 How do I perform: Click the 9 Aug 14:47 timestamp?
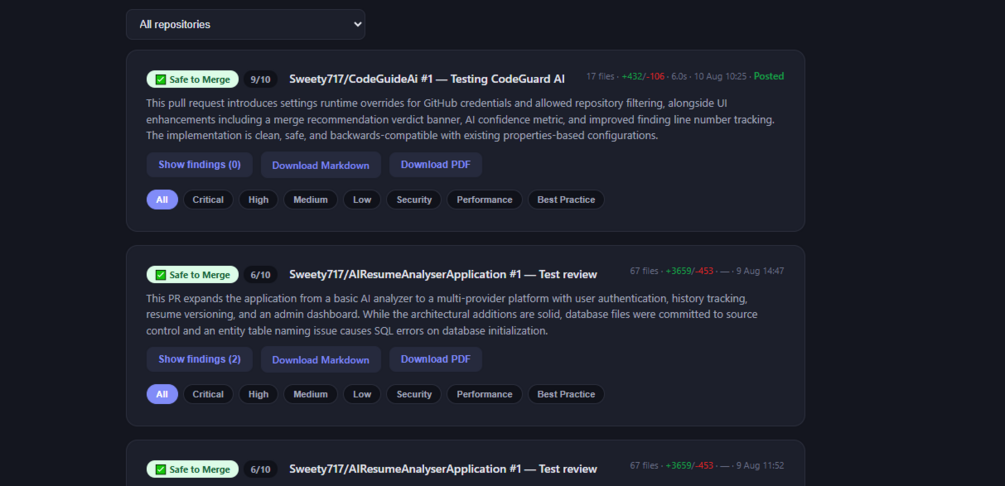coord(760,271)
